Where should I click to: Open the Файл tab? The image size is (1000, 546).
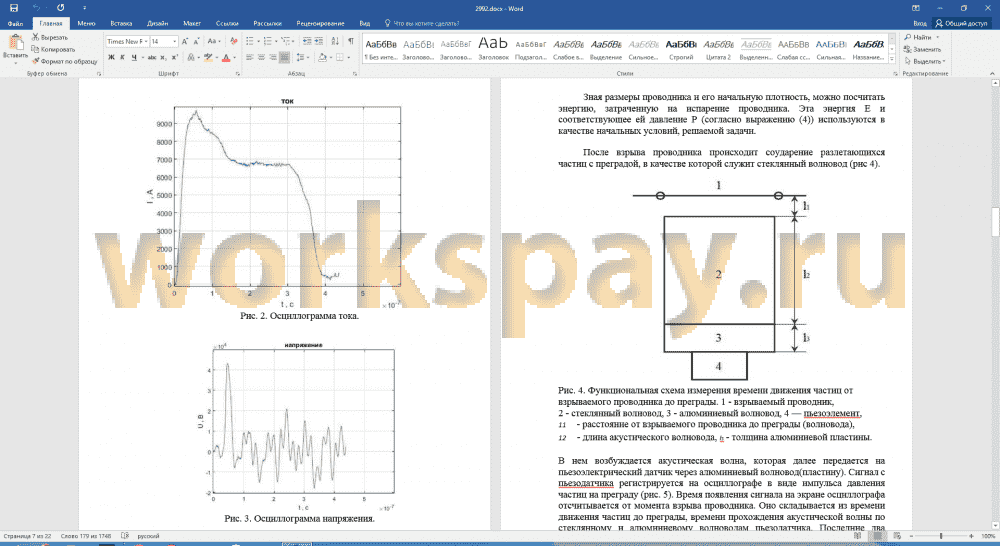point(15,24)
